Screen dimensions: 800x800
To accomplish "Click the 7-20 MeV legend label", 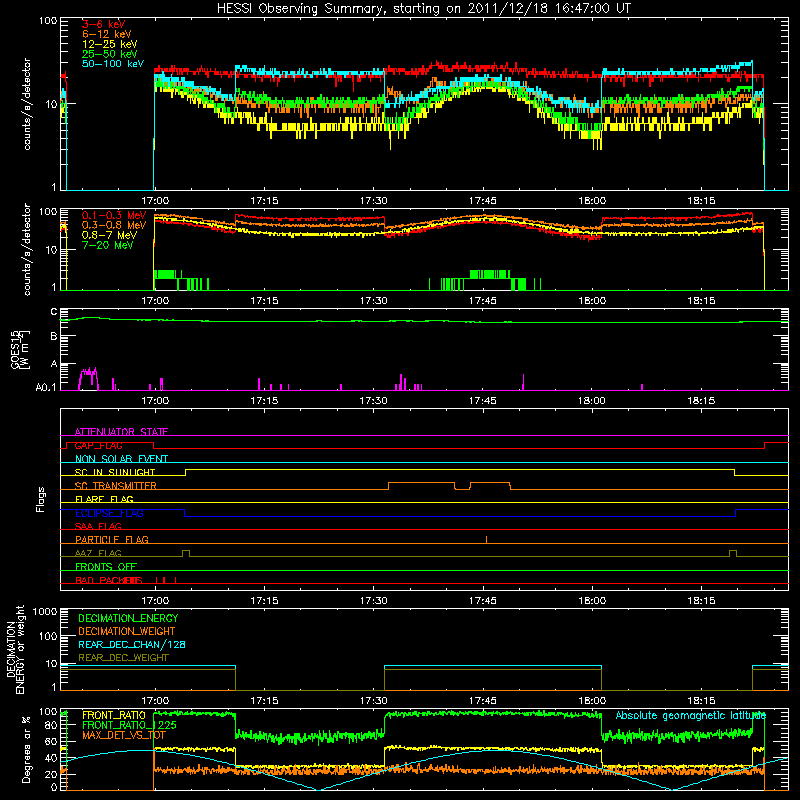I will coord(108,245).
